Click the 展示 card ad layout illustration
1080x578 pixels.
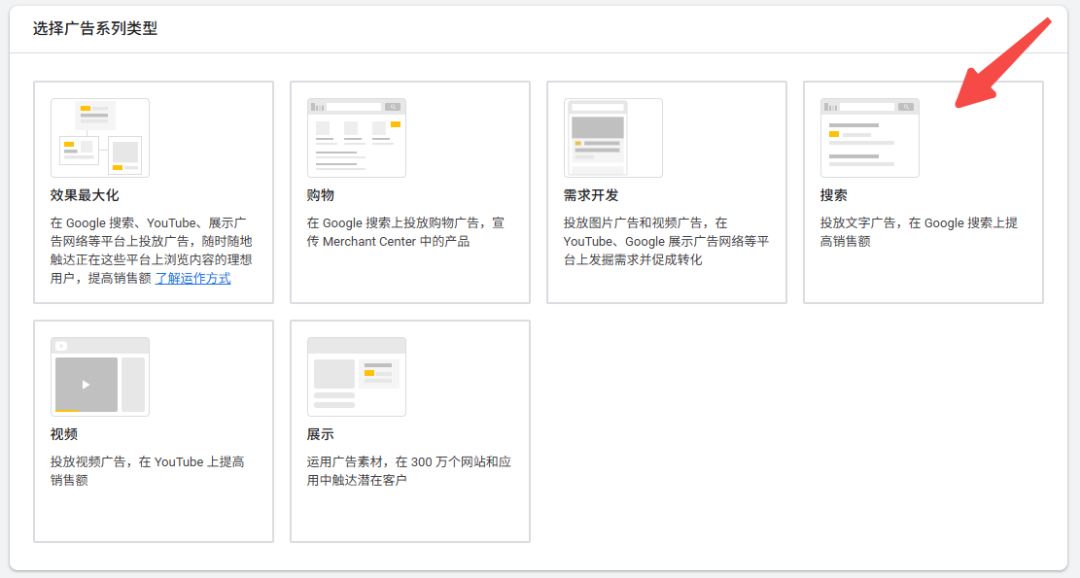[x=355, y=375]
